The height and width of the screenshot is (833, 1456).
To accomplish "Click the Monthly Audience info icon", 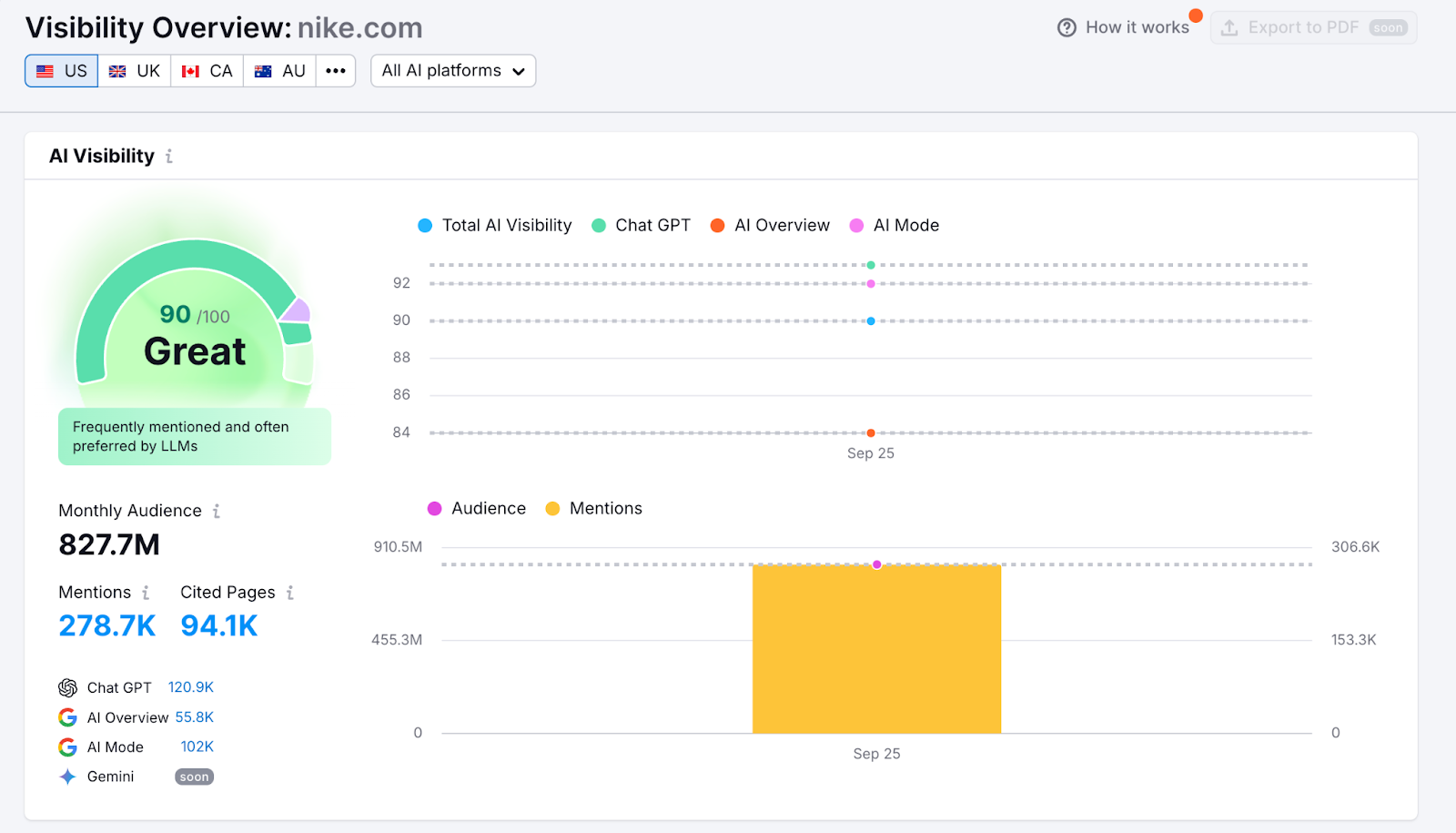I will pyautogui.click(x=217, y=512).
